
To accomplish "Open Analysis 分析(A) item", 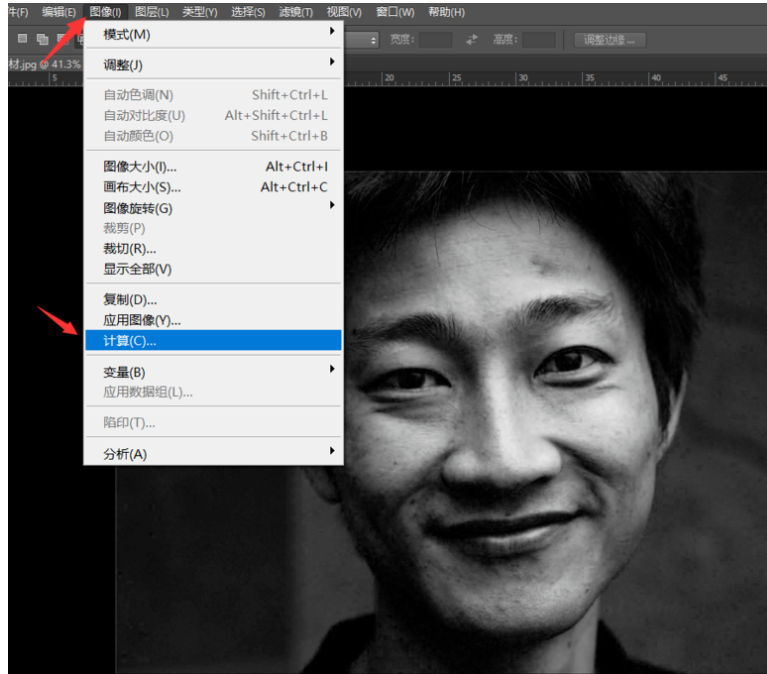I will (213, 454).
